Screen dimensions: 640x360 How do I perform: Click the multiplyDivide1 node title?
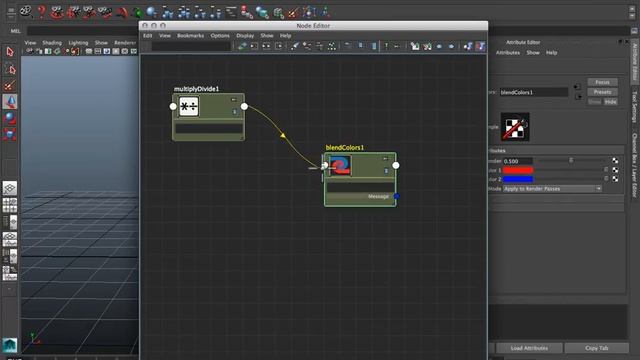196,89
